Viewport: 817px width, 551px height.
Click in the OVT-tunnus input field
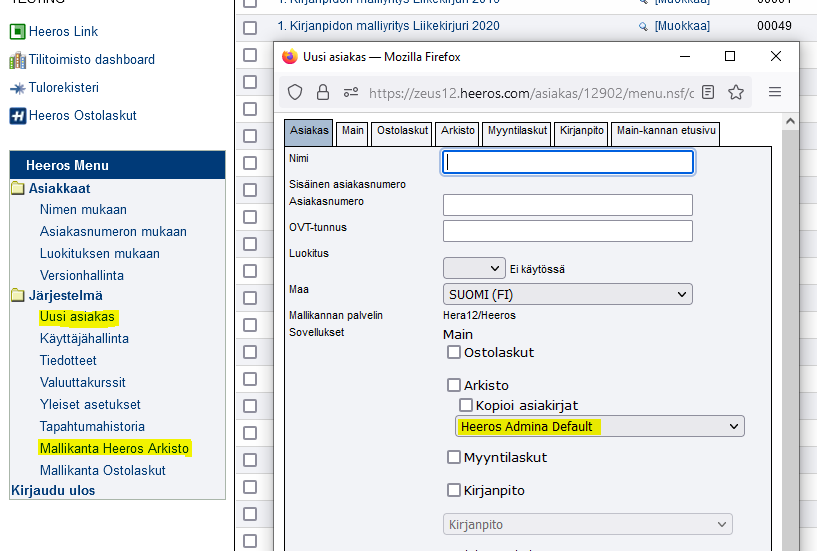(x=567, y=231)
